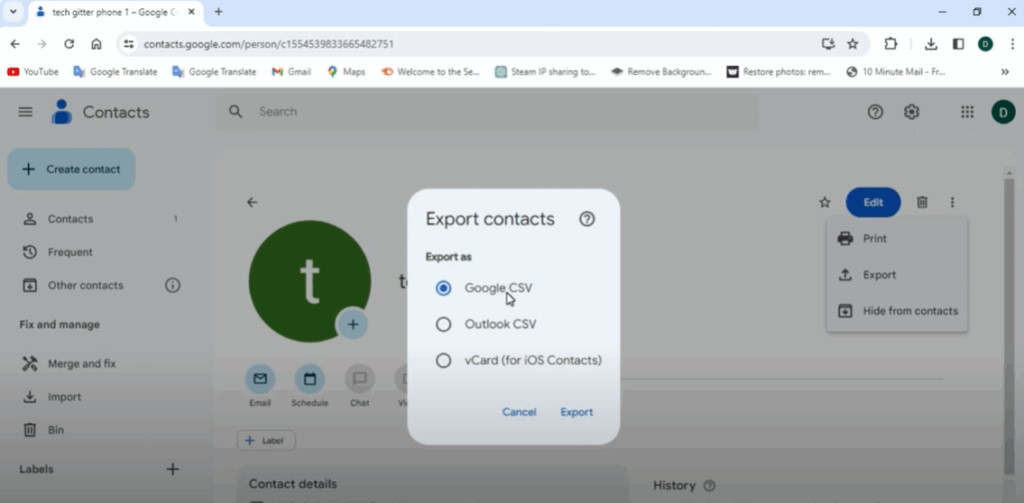Open the Maps bookmark
Viewport: 1024px width, 503px height.
click(x=346, y=72)
